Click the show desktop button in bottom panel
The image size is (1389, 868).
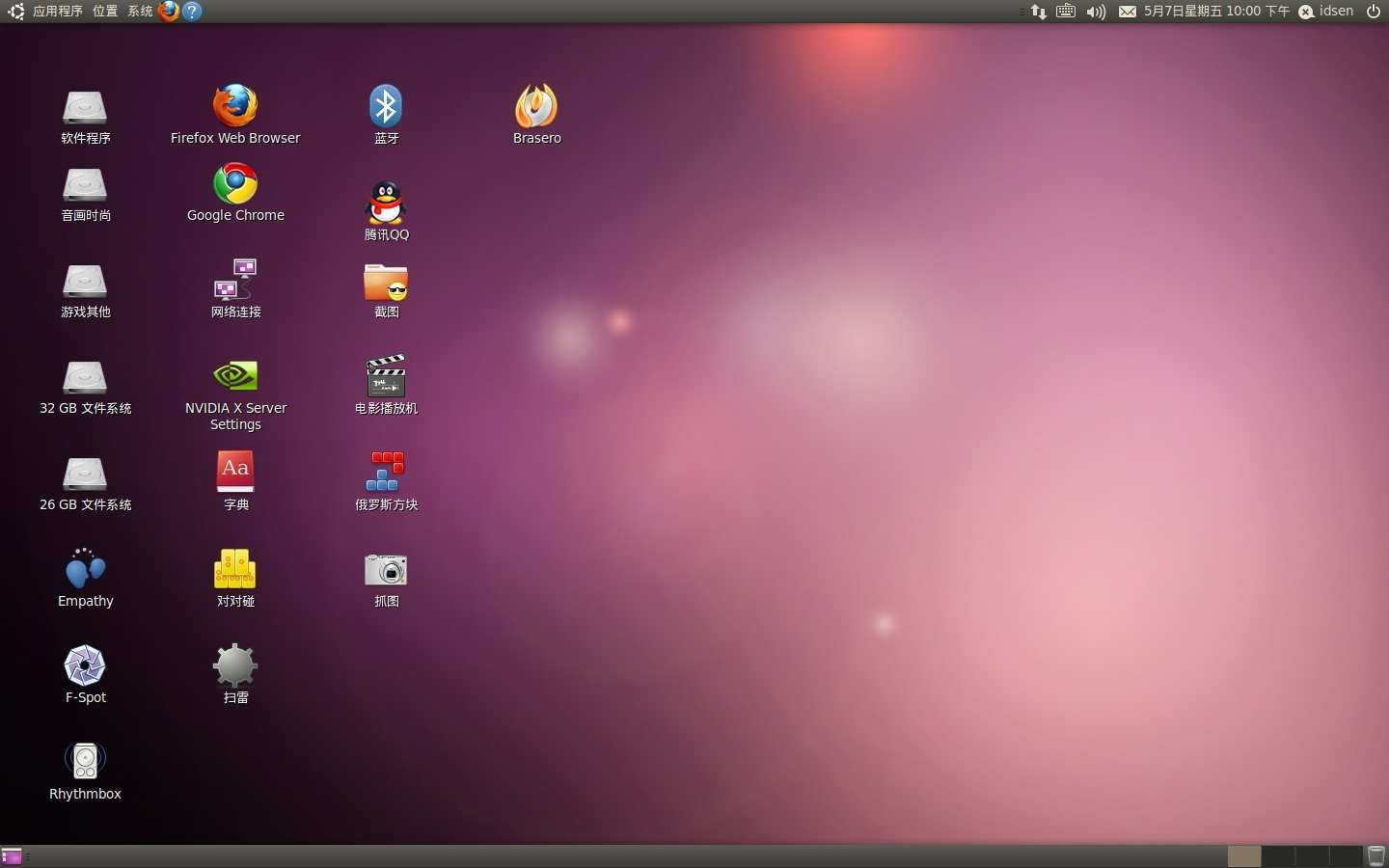point(12,856)
